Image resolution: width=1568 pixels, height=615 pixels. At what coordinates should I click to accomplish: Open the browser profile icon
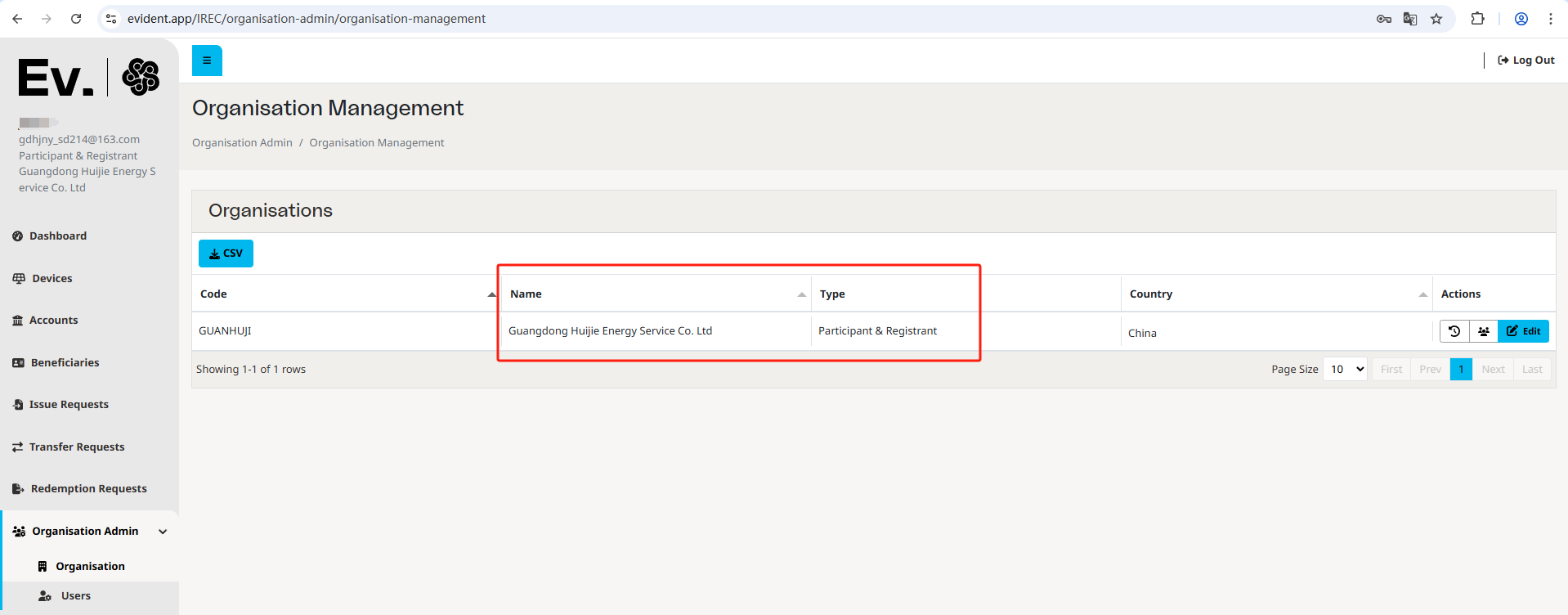pos(1521,19)
